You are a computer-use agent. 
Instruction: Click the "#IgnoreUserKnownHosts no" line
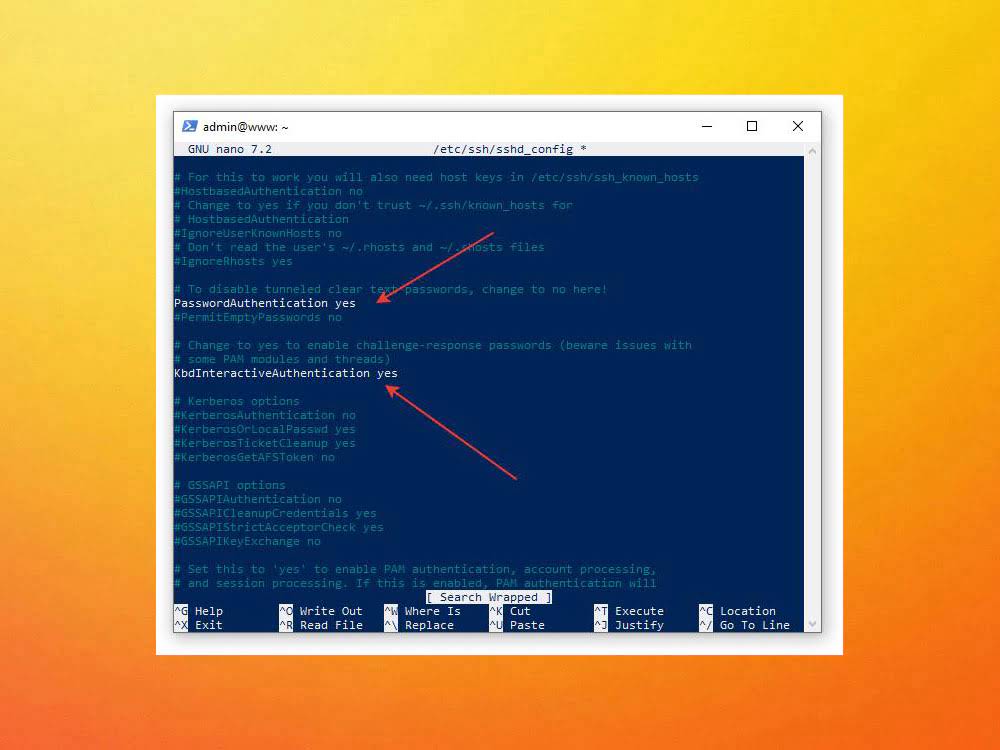pos(258,233)
